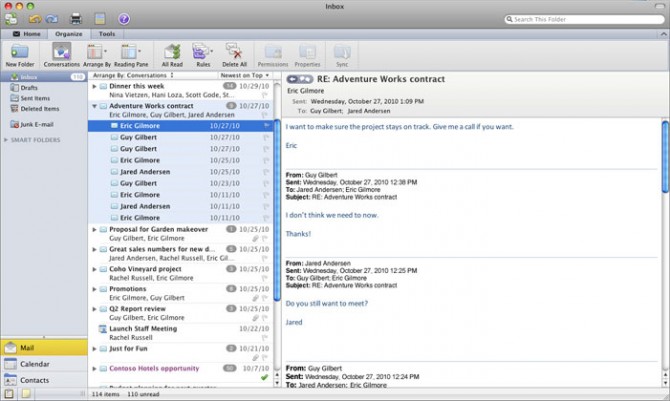Open the Arrange By dropdown in ribbon
670x401 pixels.
point(96,52)
